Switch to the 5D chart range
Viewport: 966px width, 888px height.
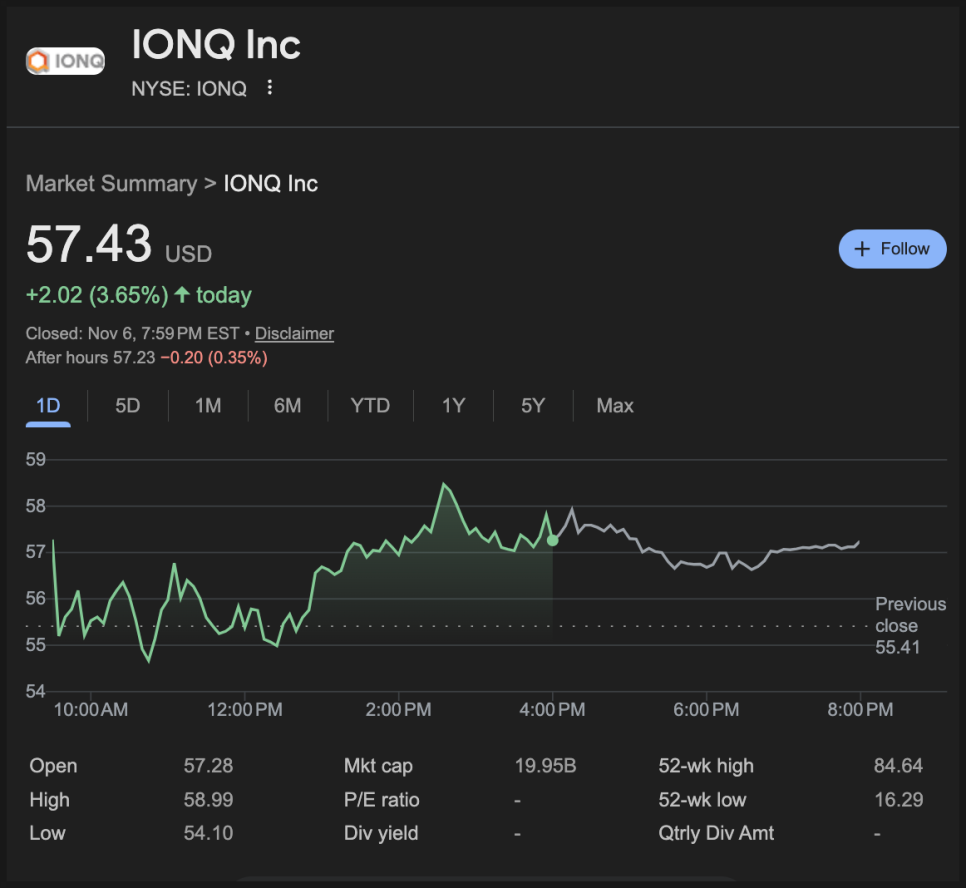[x=128, y=406]
